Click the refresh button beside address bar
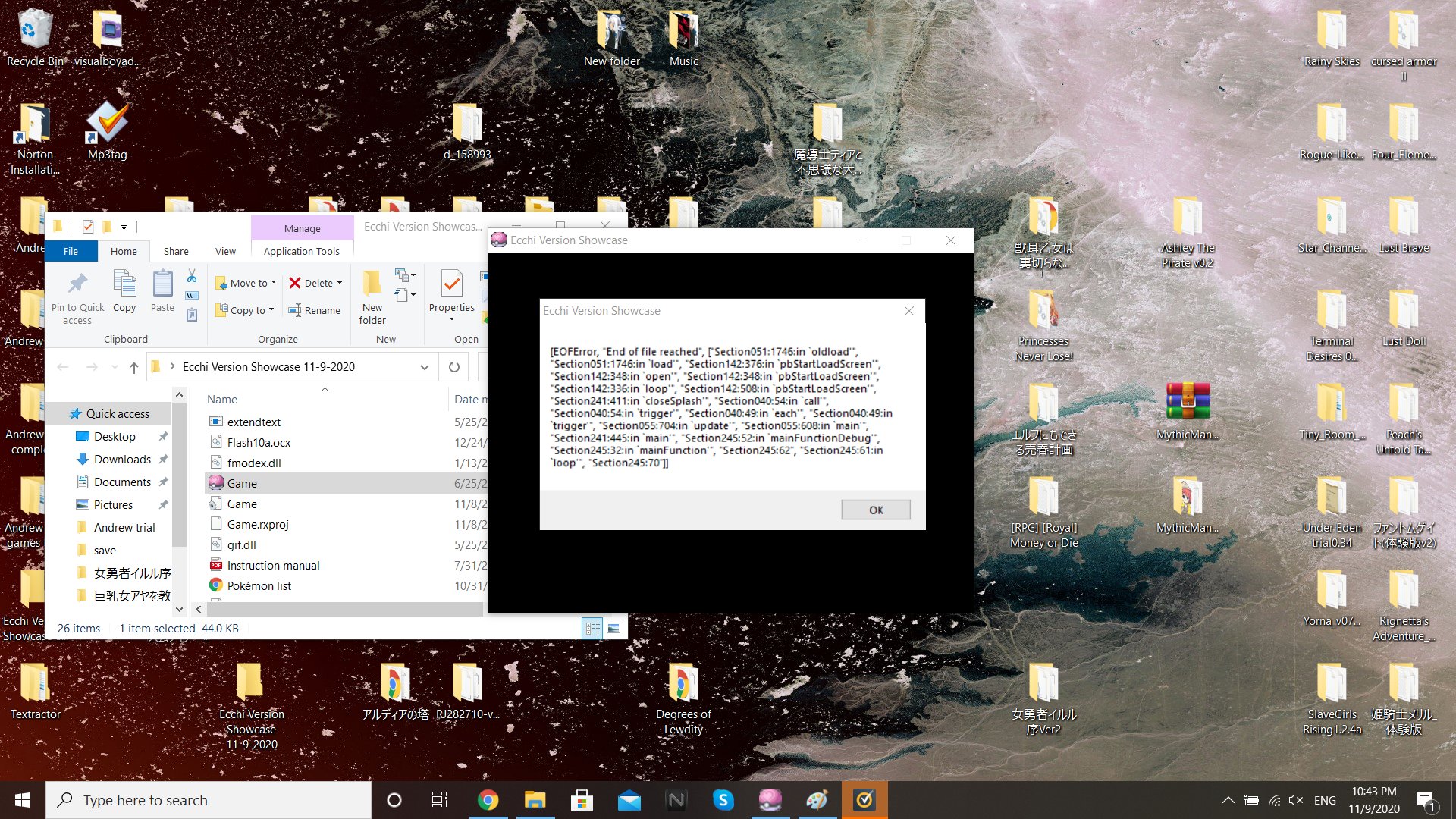The height and width of the screenshot is (819, 1456). (x=453, y=367)
